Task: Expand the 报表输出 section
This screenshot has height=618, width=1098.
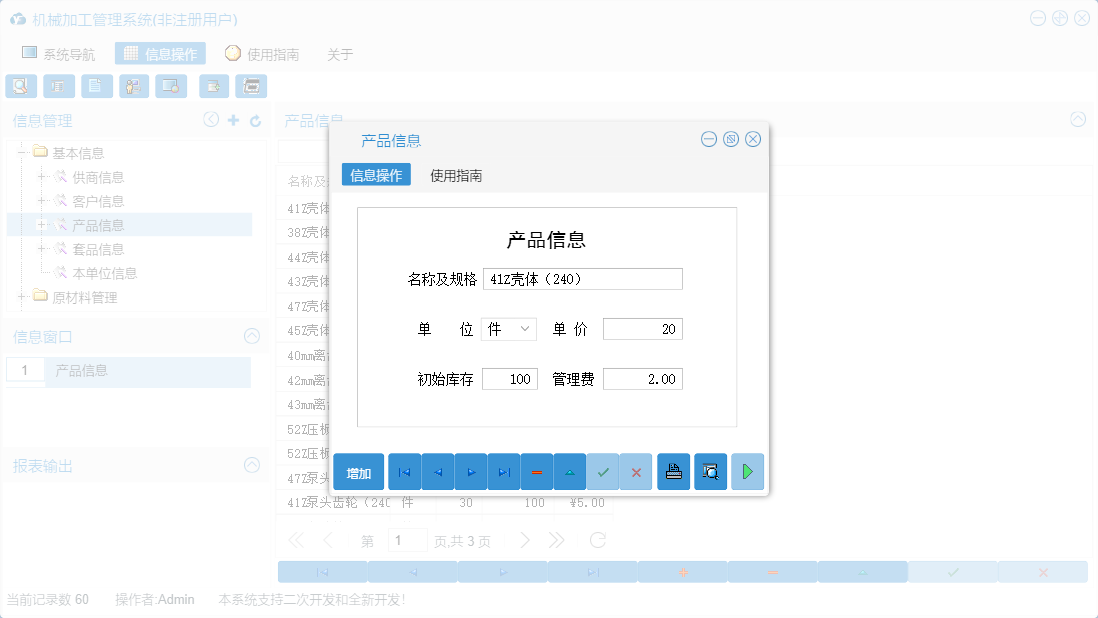Action: click(x=252, y=465)
